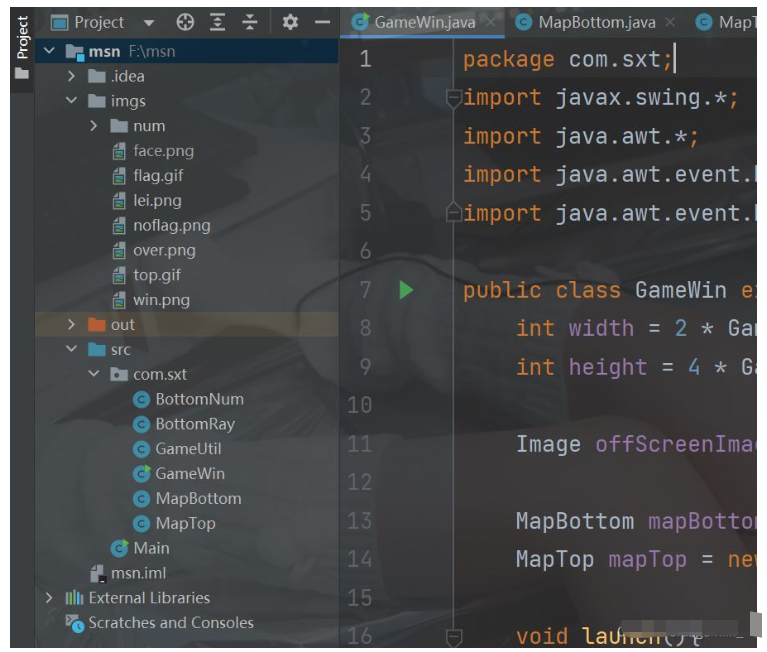
Task: Click the Expand All icon in Project toolbar
Action: (218, 22)
